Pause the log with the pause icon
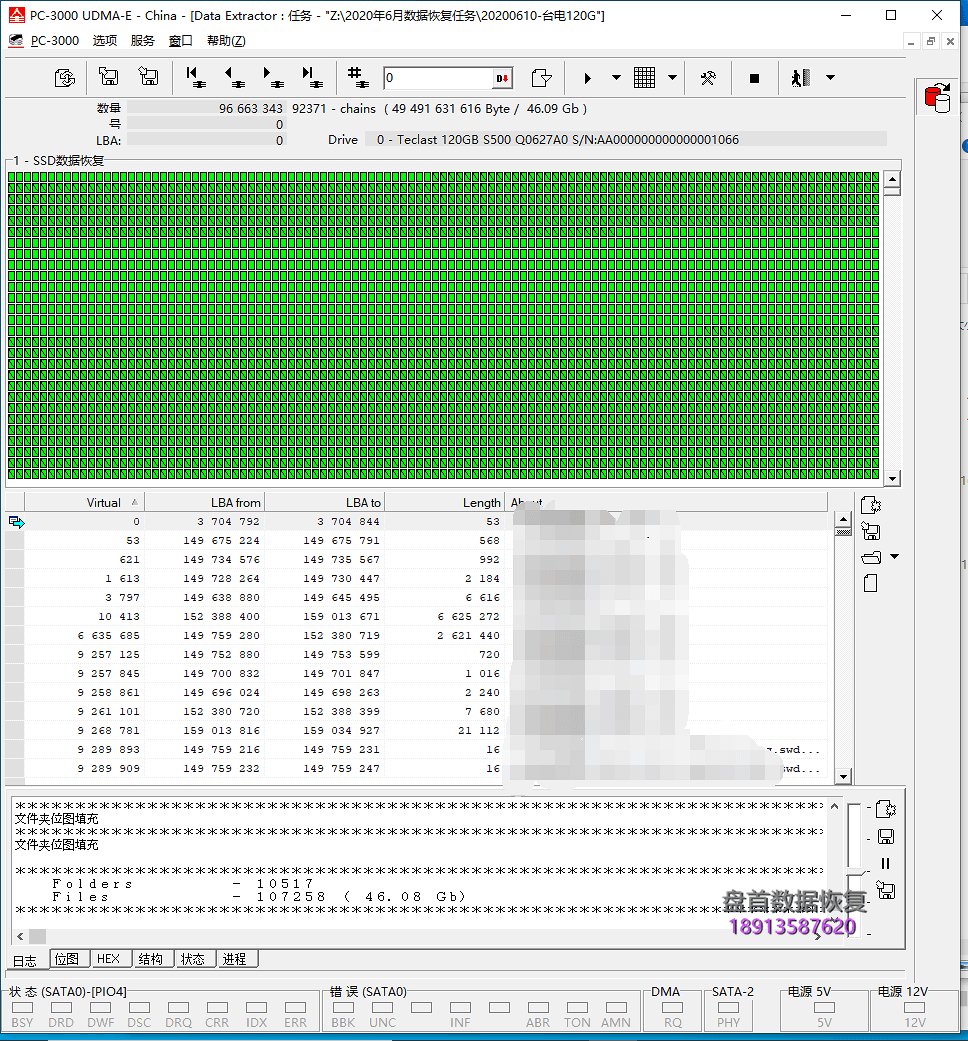968x1041 pixels. point(885,863)
